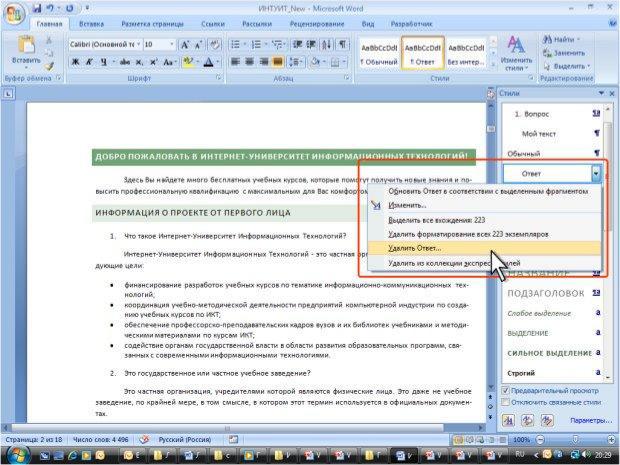
Task: Click the Grow Font icon
Action: click(185, 45)
